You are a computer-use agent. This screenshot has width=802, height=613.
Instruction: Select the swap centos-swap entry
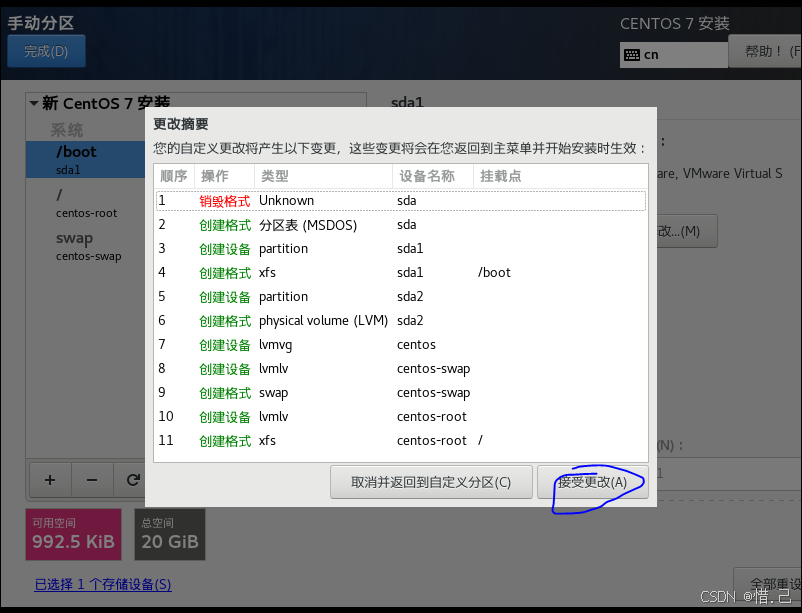click(85, 246)
